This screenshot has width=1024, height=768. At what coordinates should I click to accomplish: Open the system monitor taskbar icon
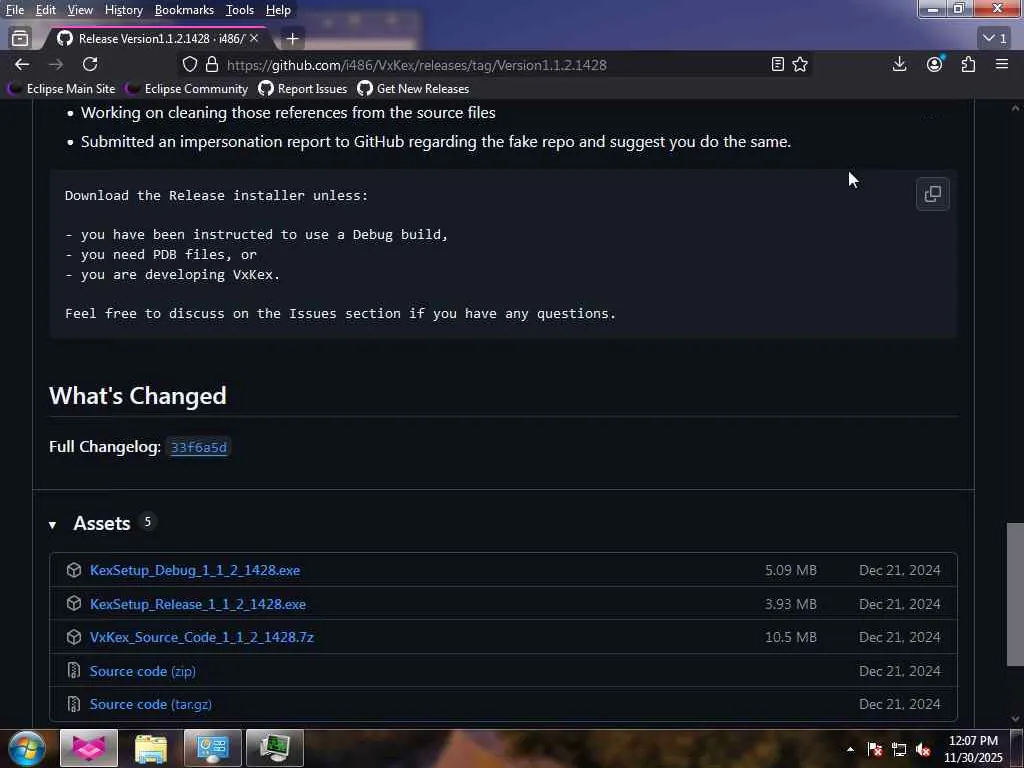(x=275, y=748)
